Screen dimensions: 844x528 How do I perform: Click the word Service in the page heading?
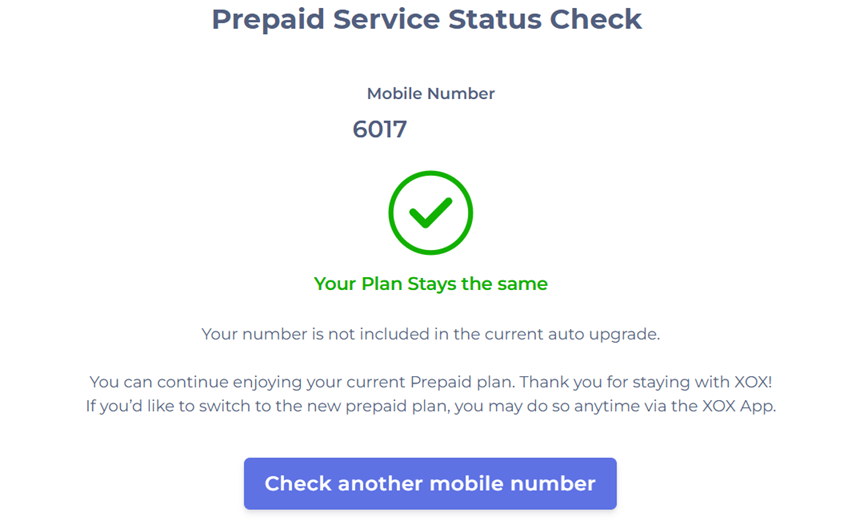point(387,19)
